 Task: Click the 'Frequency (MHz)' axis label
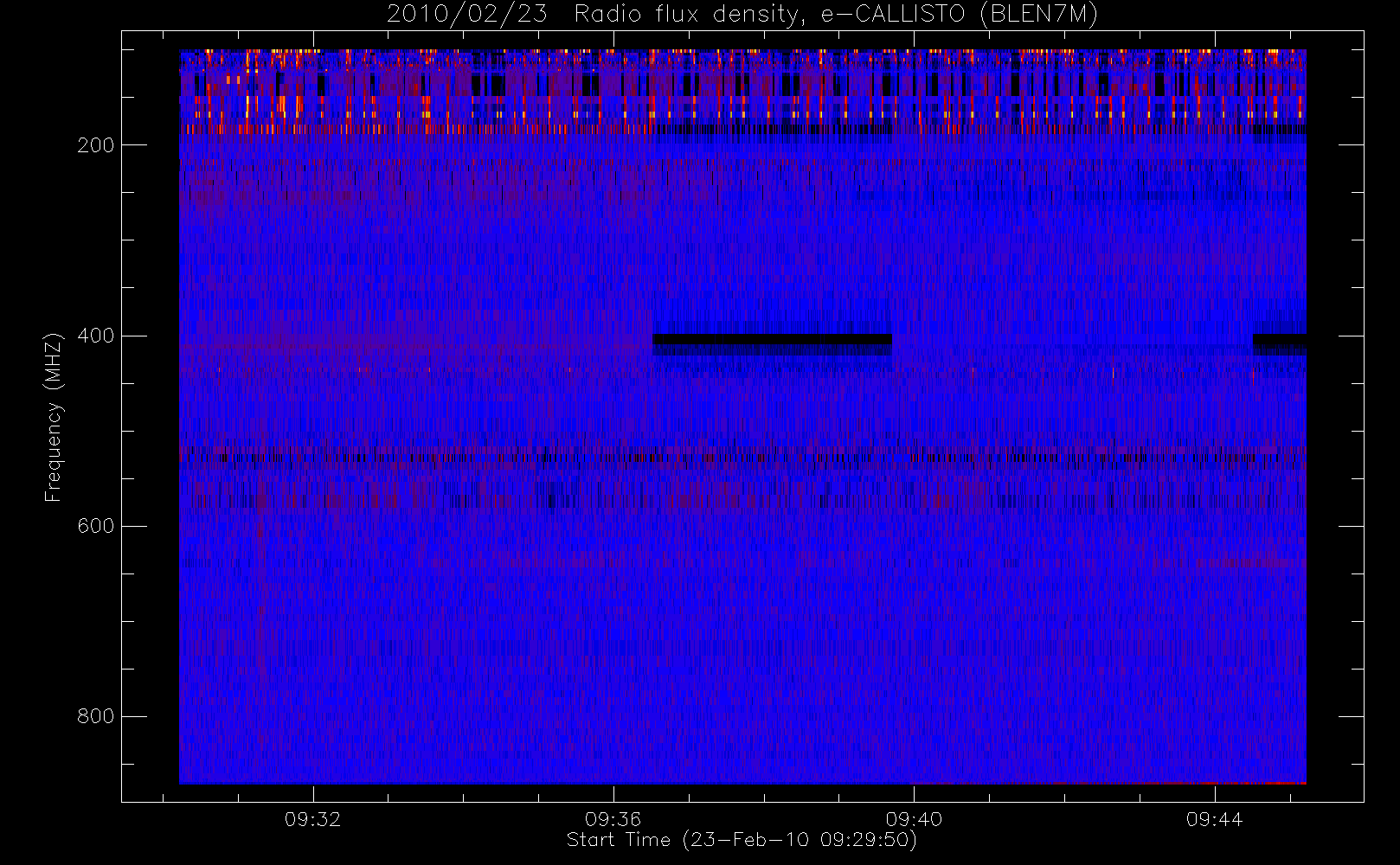(54, 417)
